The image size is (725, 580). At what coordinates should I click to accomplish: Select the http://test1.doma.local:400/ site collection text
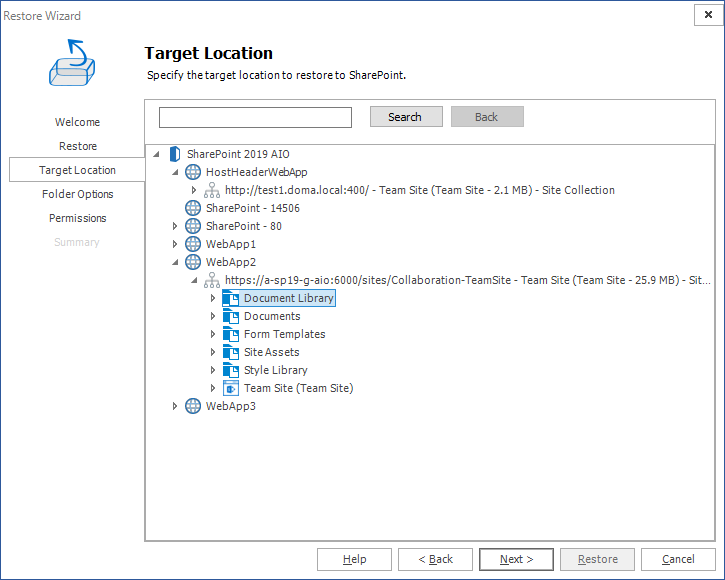[420, 190]
